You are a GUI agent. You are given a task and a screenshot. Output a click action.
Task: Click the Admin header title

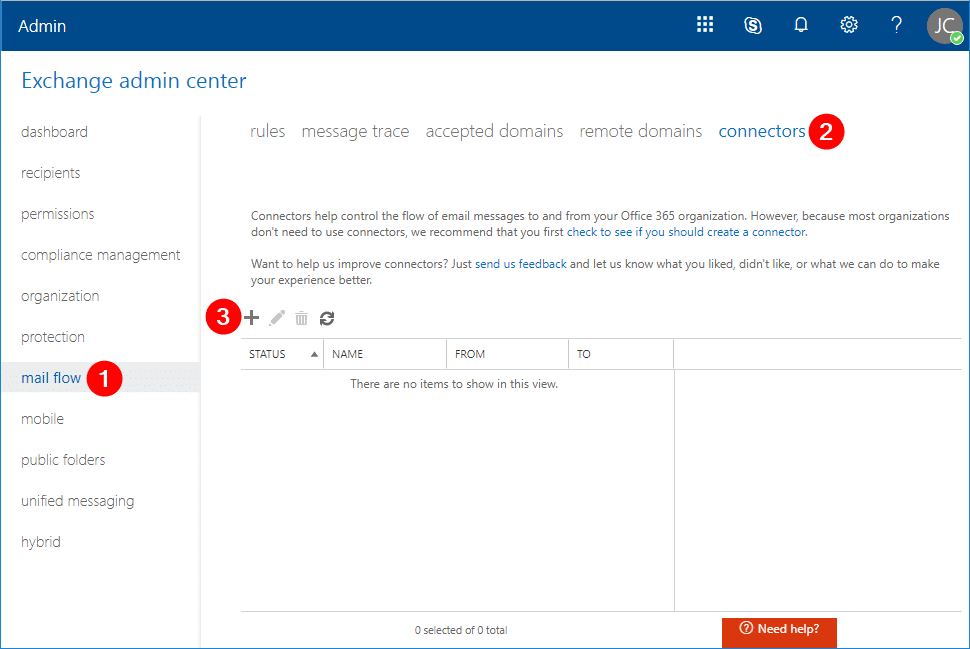(x=42, y=26)
